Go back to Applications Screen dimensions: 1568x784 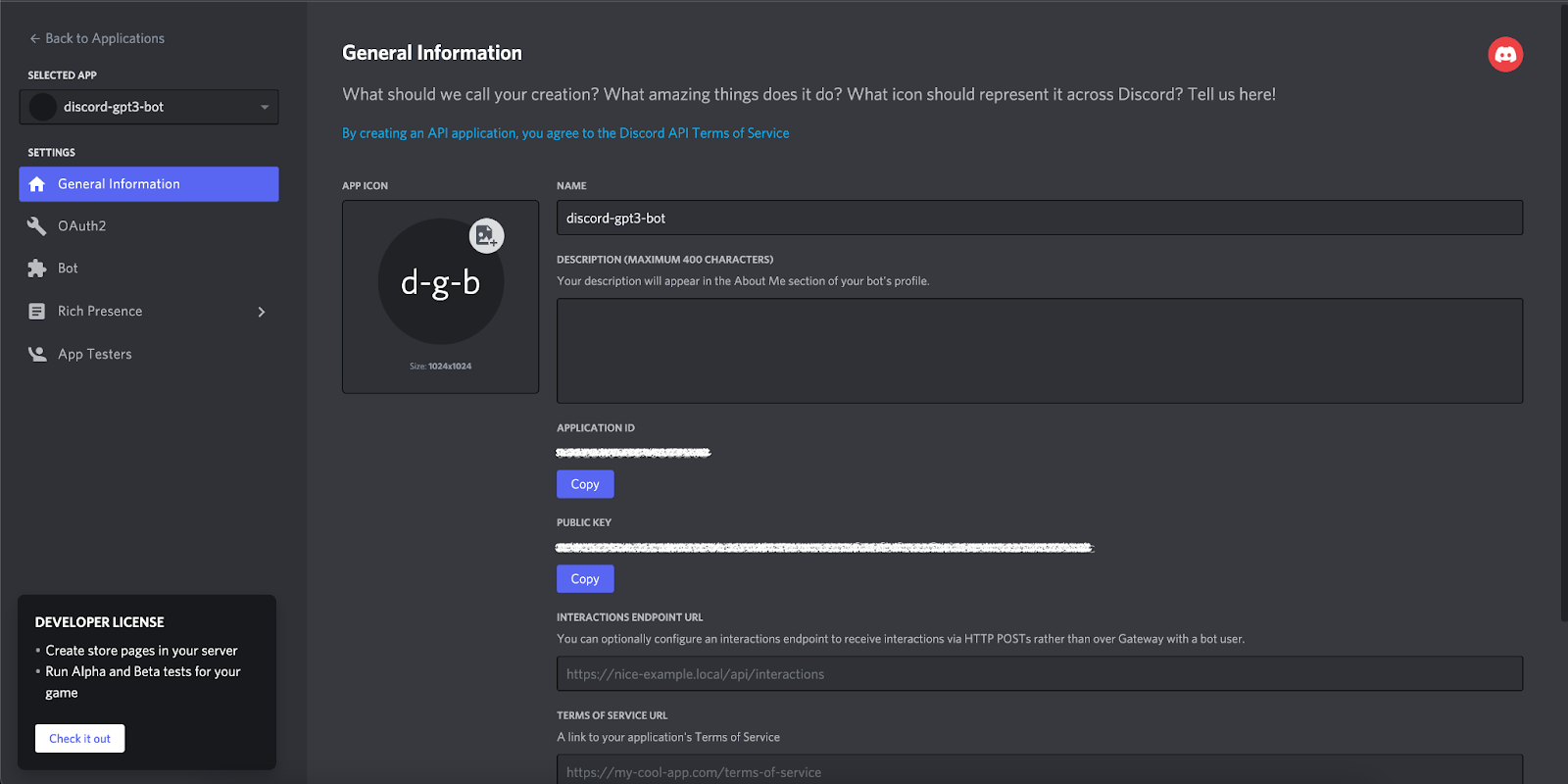96,38
